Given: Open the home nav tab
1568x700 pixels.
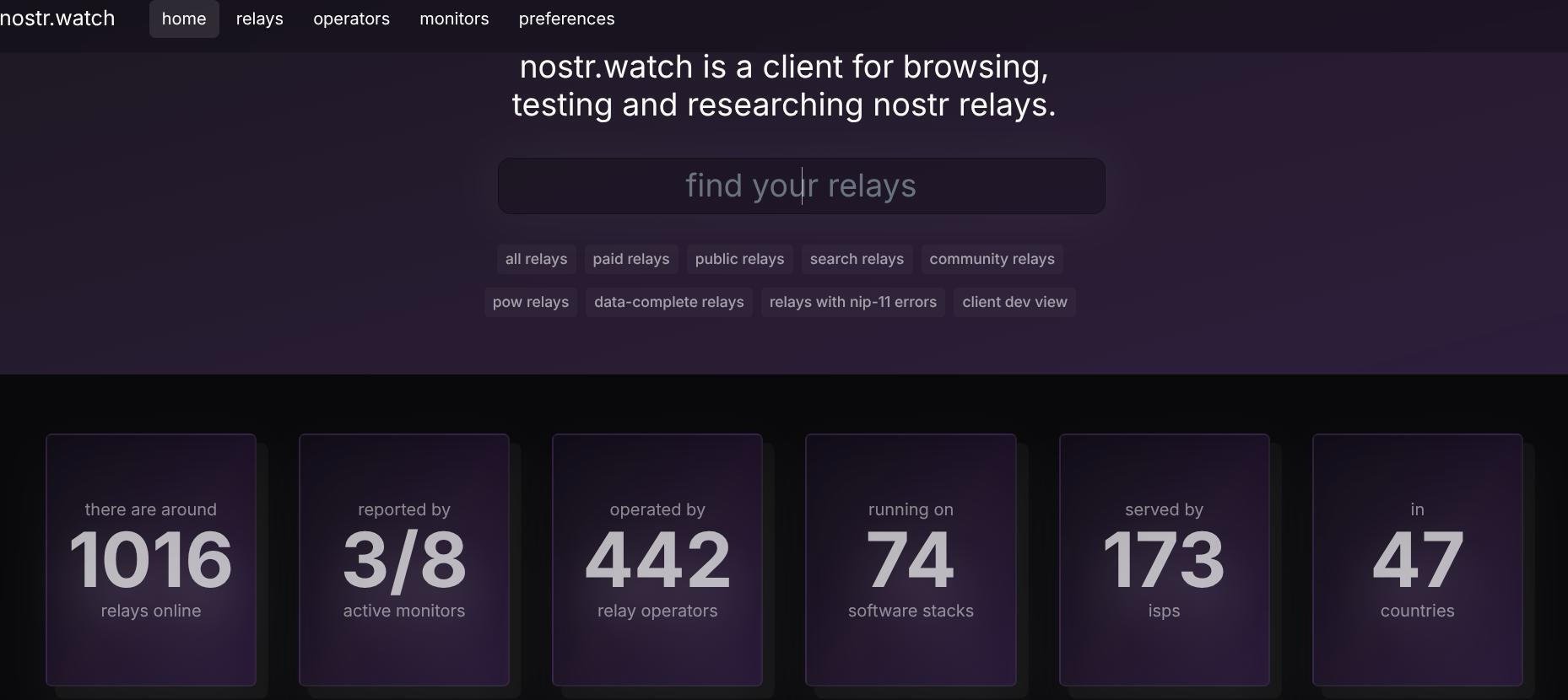Looking at the screenshot, I should (x=184, y=19).
